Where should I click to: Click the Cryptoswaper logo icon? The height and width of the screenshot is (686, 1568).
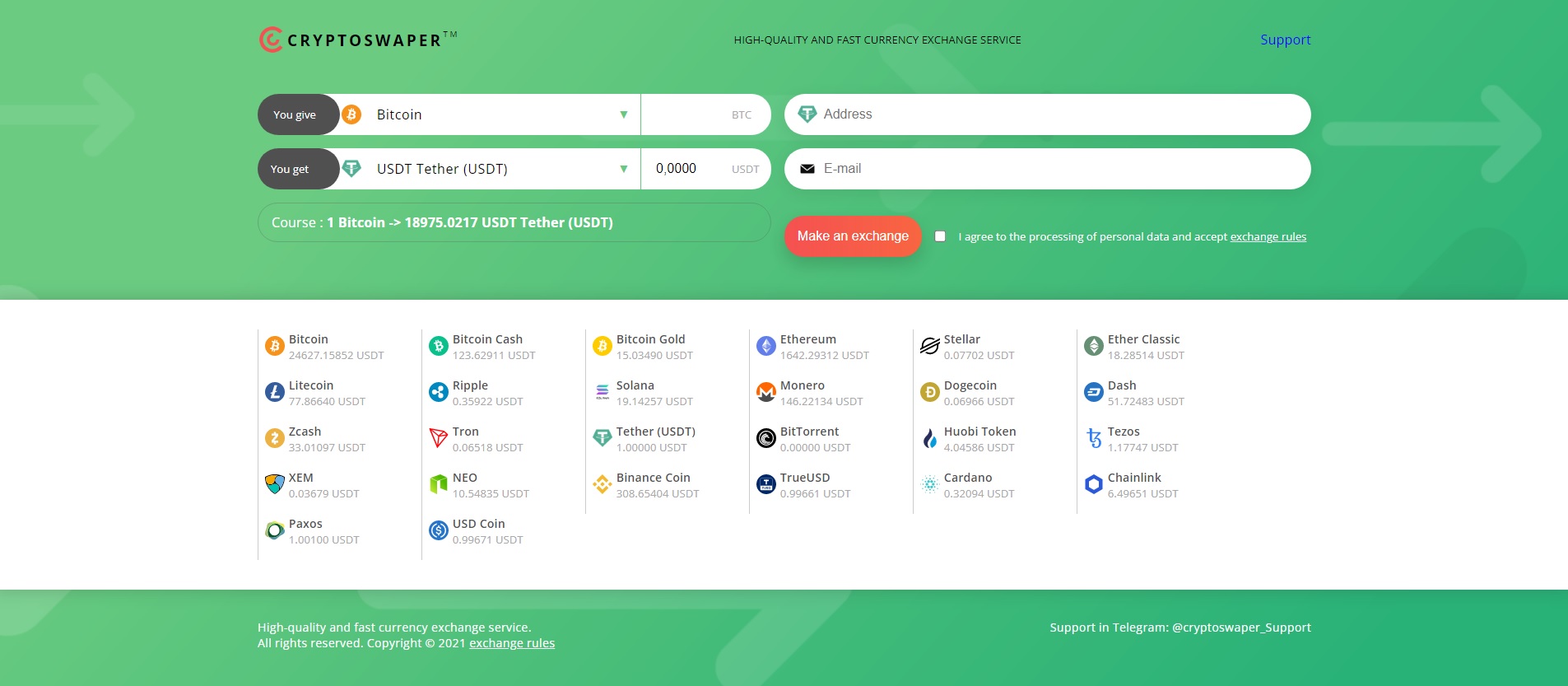coord(271,40)
